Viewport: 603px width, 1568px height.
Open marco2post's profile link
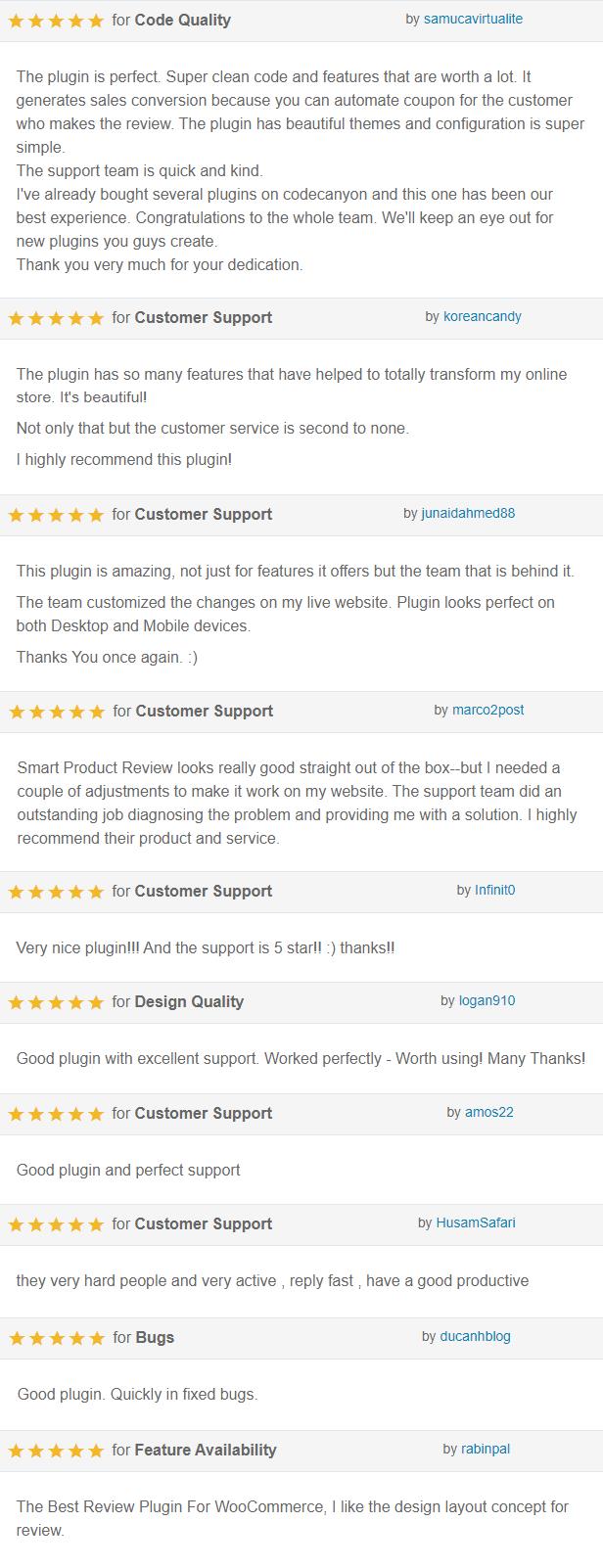click(x=487, y=711)
